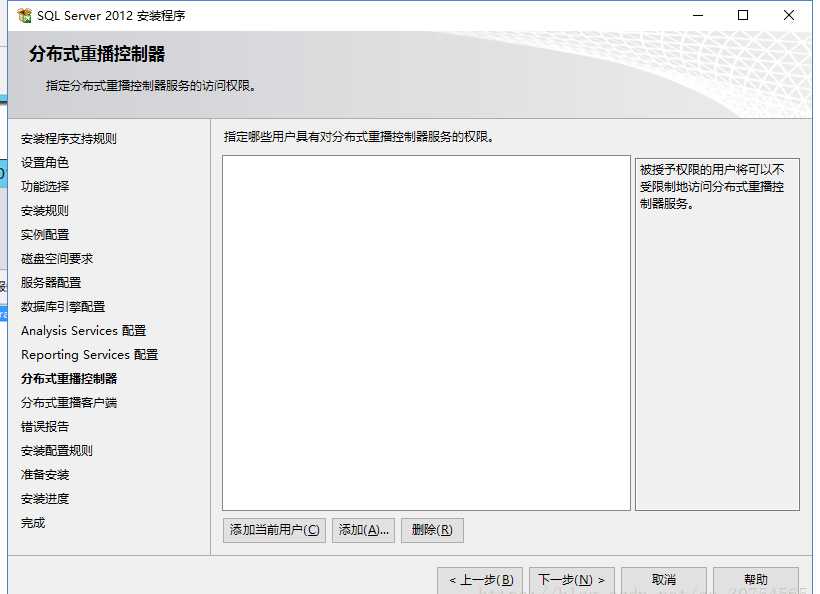
Task: Select the 功能选择 step in the sidebar
Action: (45, 187)
